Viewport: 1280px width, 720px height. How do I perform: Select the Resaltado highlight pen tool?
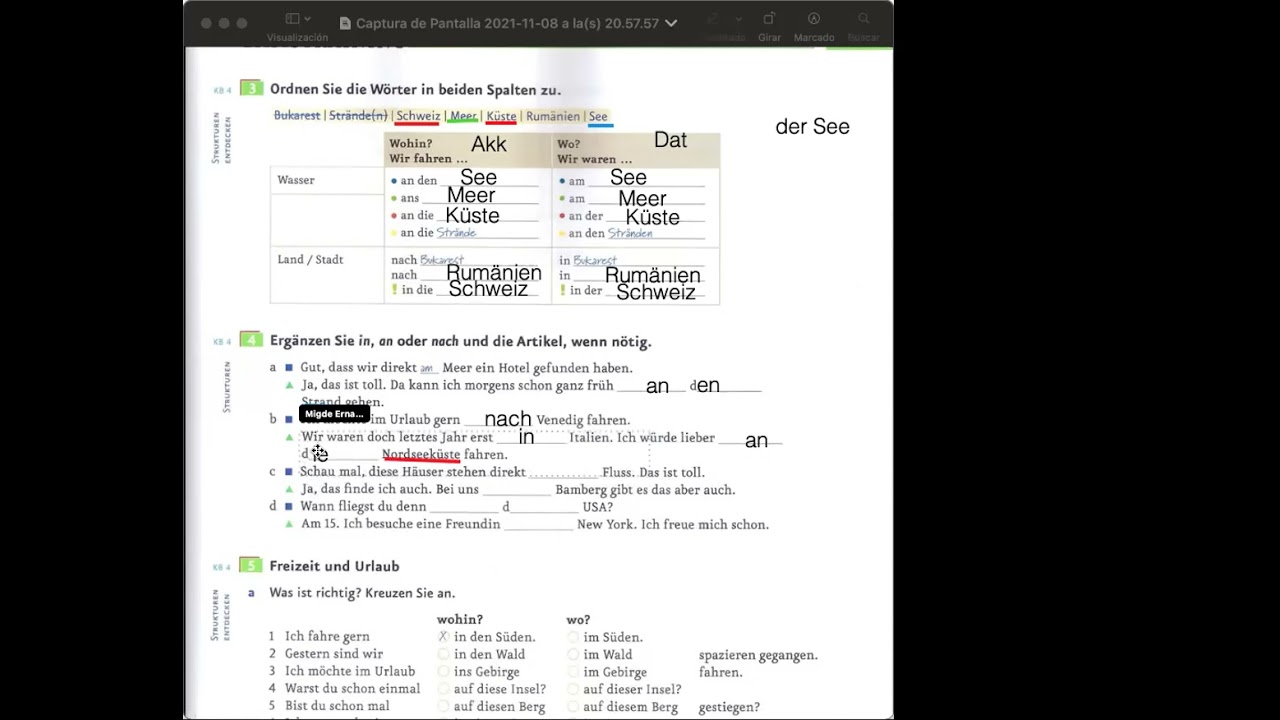click(x=713, y=19)
